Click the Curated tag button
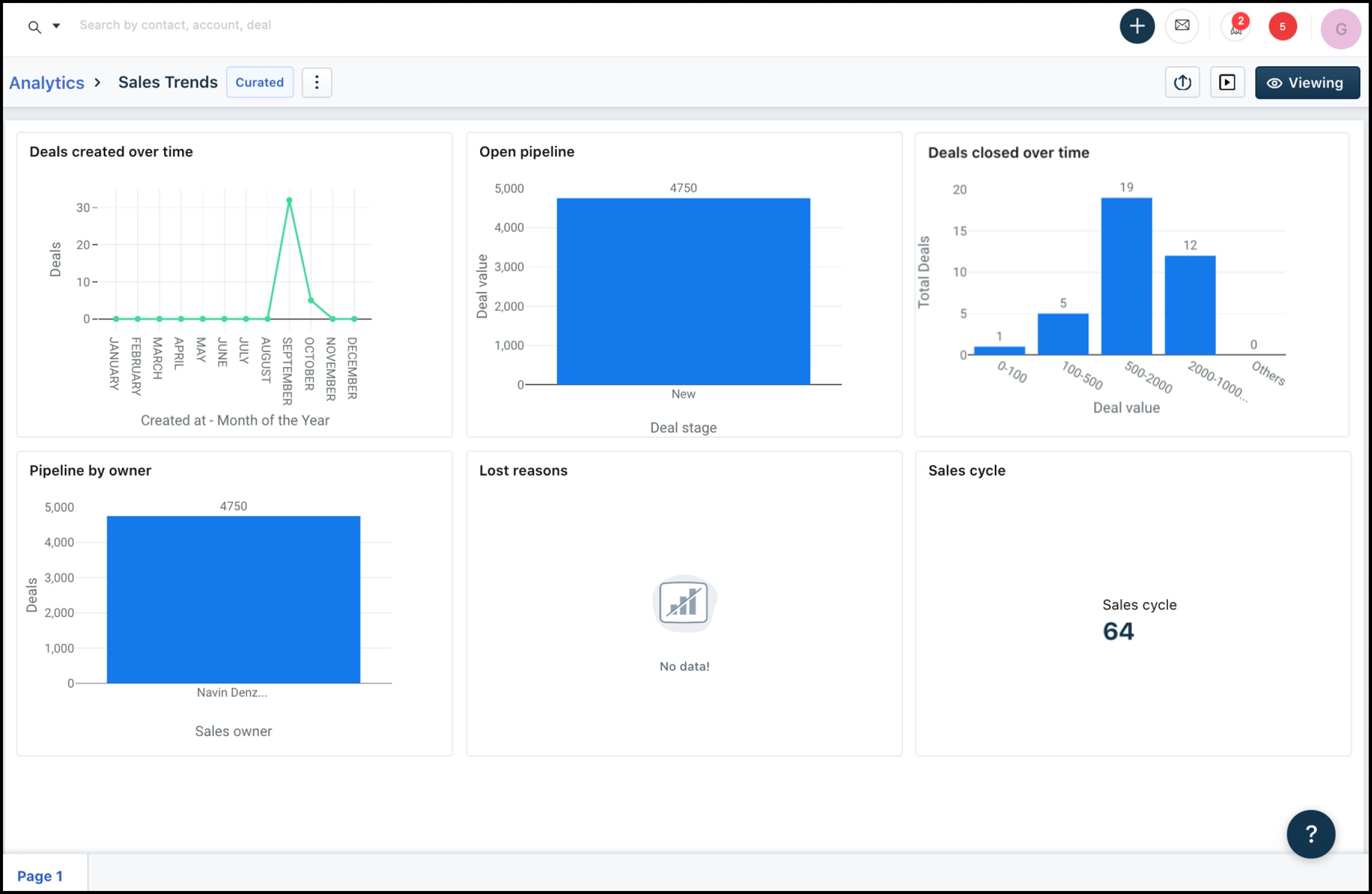The image size is (1372, 894). tap(259, 82)
